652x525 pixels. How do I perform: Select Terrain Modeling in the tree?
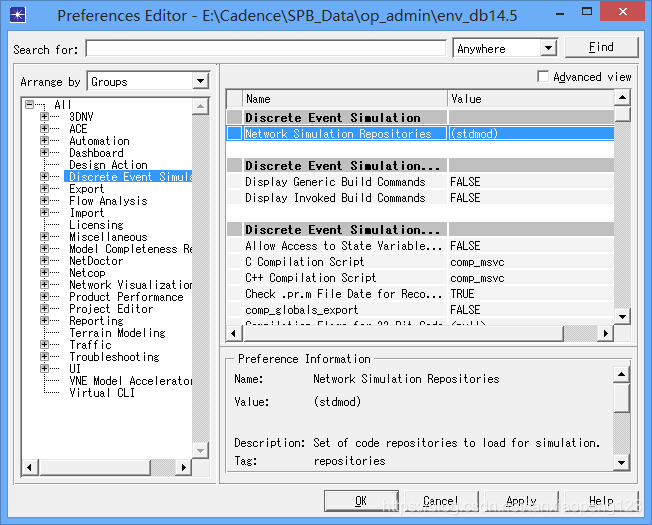click(x=117, y=333)
